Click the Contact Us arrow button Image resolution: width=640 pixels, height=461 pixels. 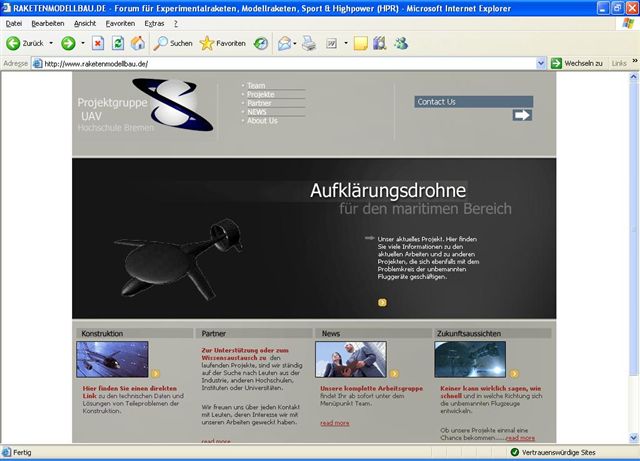point(522,115)
